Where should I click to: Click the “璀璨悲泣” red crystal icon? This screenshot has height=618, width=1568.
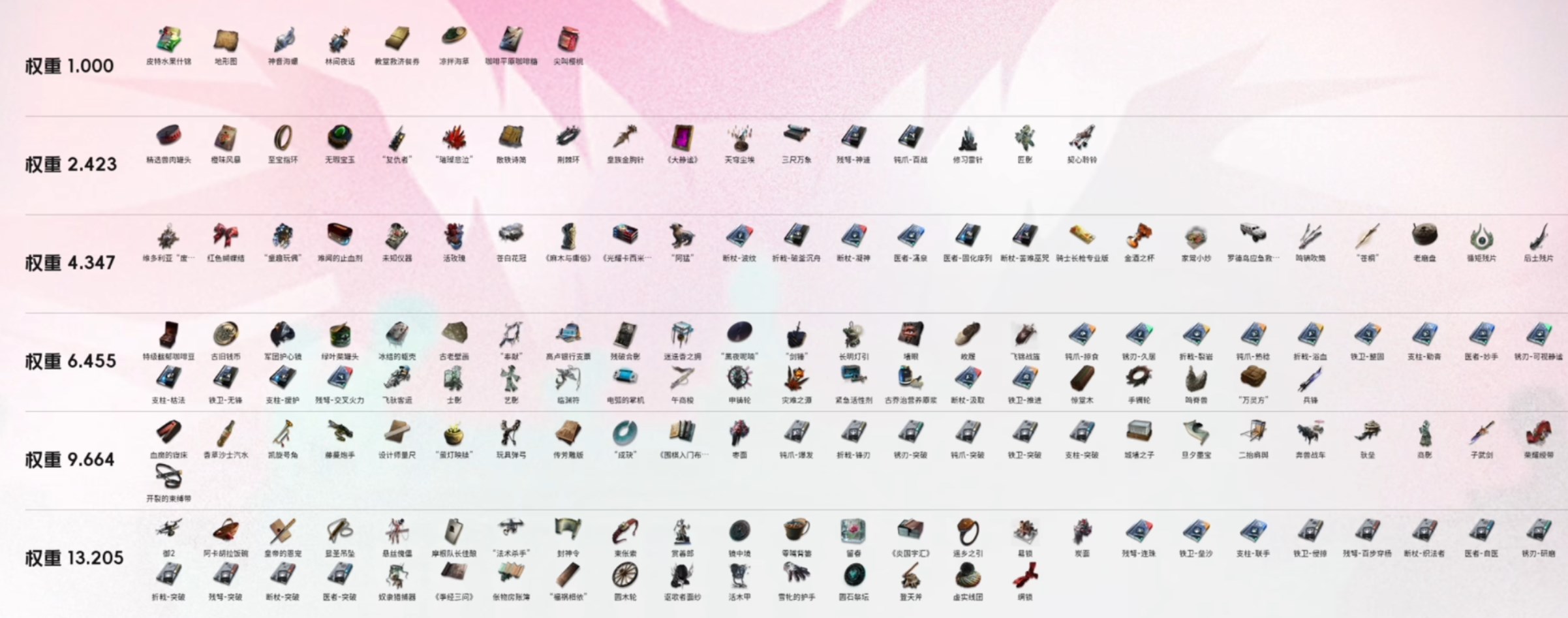coord(453,138)
